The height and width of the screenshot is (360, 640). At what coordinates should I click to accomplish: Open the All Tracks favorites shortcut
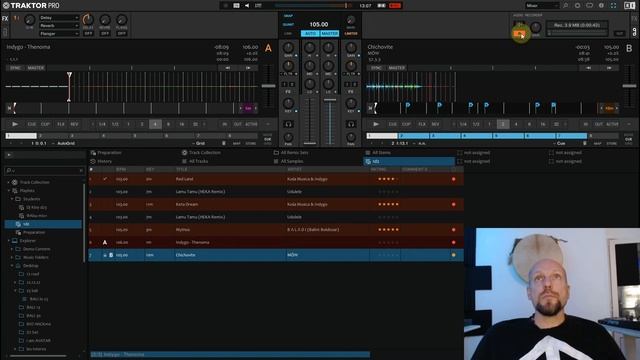pos(195,161)
